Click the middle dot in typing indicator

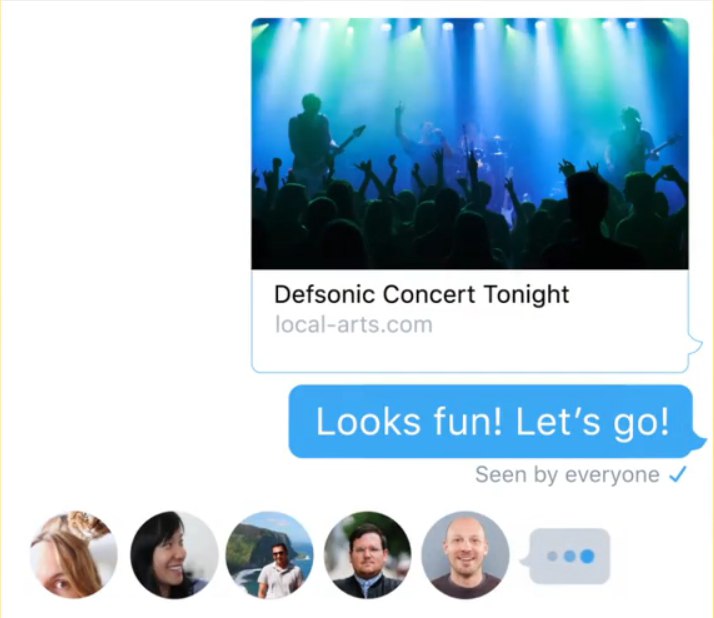coord(569,556)
